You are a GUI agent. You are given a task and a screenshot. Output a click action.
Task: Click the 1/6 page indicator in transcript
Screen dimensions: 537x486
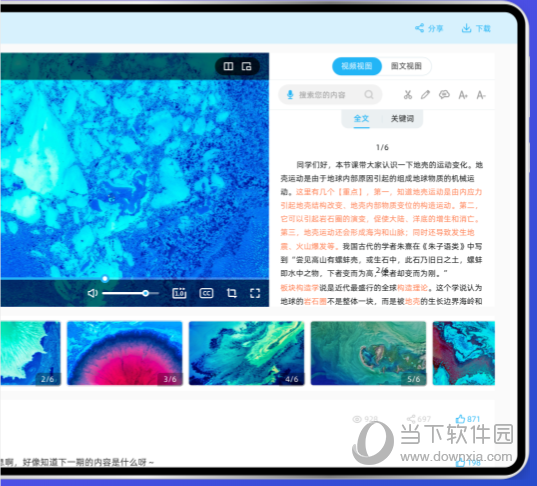tap(382, 148)
